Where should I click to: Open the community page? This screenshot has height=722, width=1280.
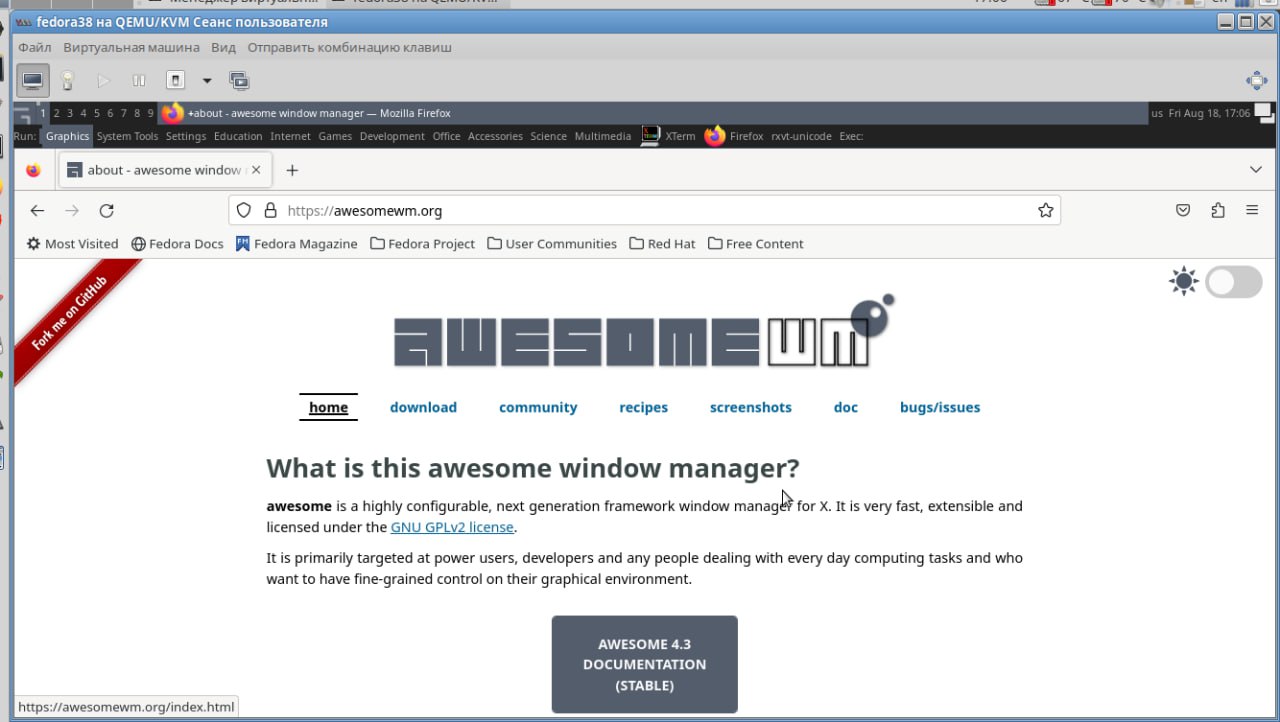(x=538, y=407)
